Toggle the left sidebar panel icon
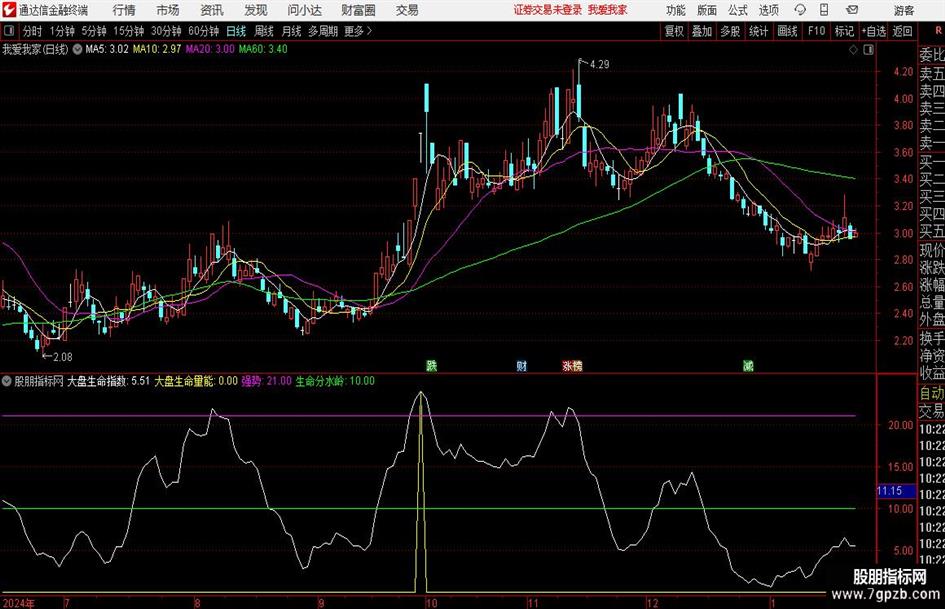Viewport: 945px width, 609px height. click(9, 31)
